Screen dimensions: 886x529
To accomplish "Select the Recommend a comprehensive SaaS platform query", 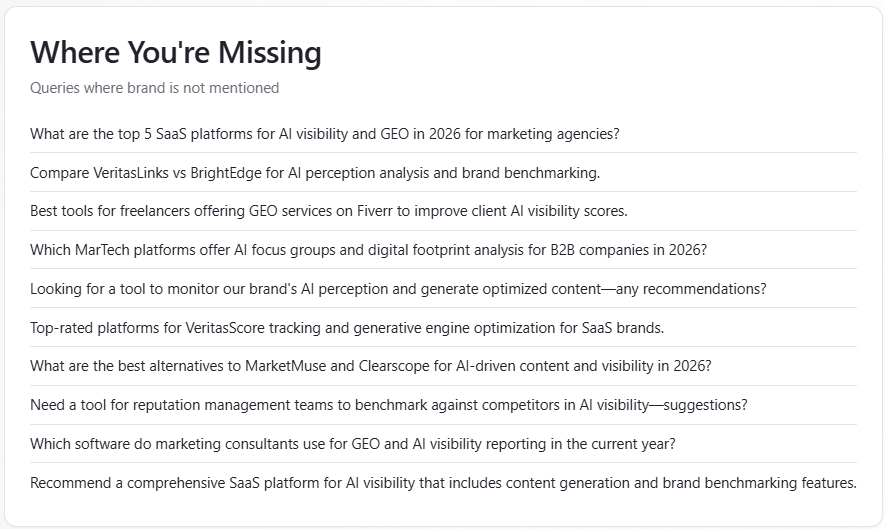I will tap(442, 483).
